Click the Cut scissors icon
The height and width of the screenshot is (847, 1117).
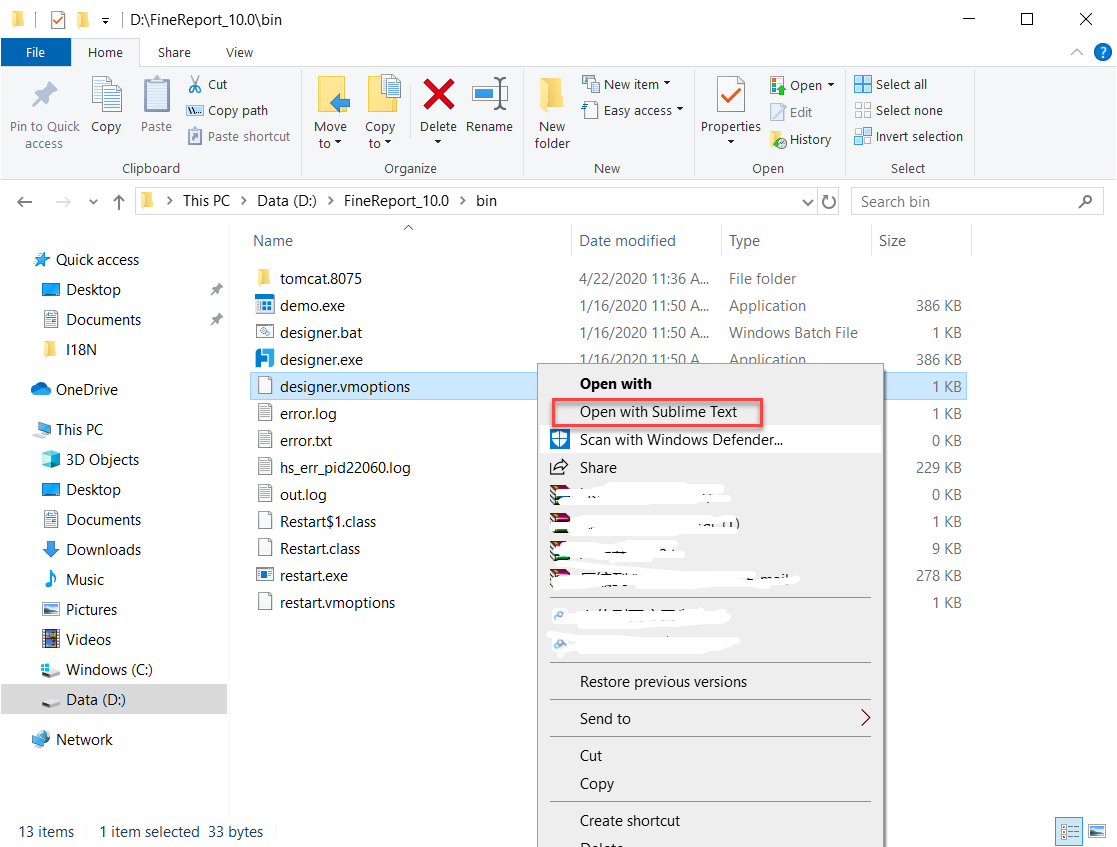[x=194, y=85]
